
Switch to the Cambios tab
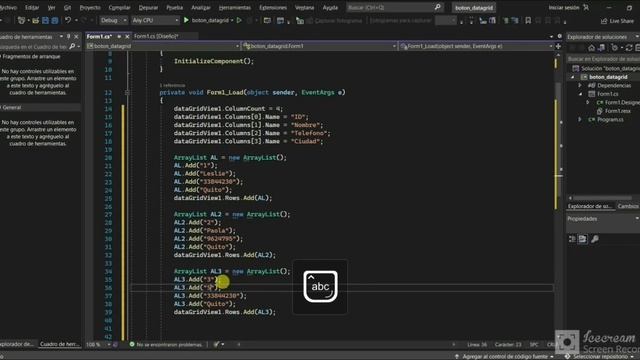(x=628, y=206)
